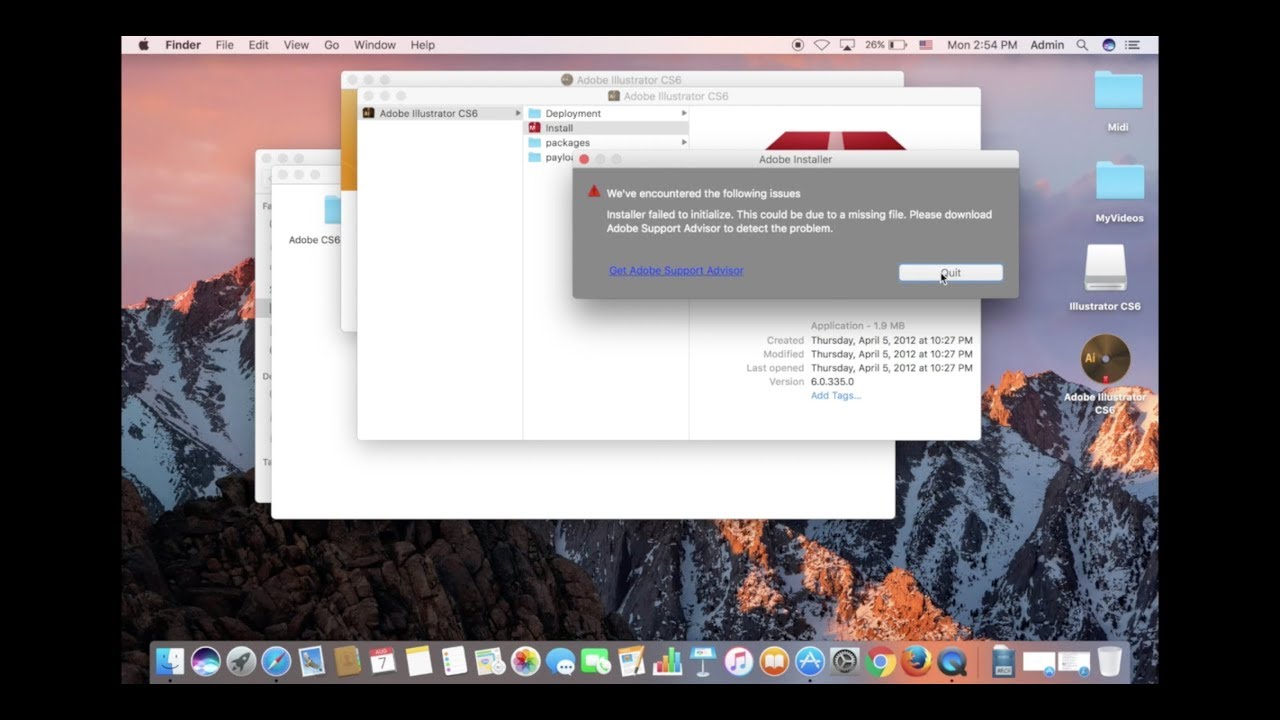
Task: Open the Finder menu
Action: pos(183,45)
